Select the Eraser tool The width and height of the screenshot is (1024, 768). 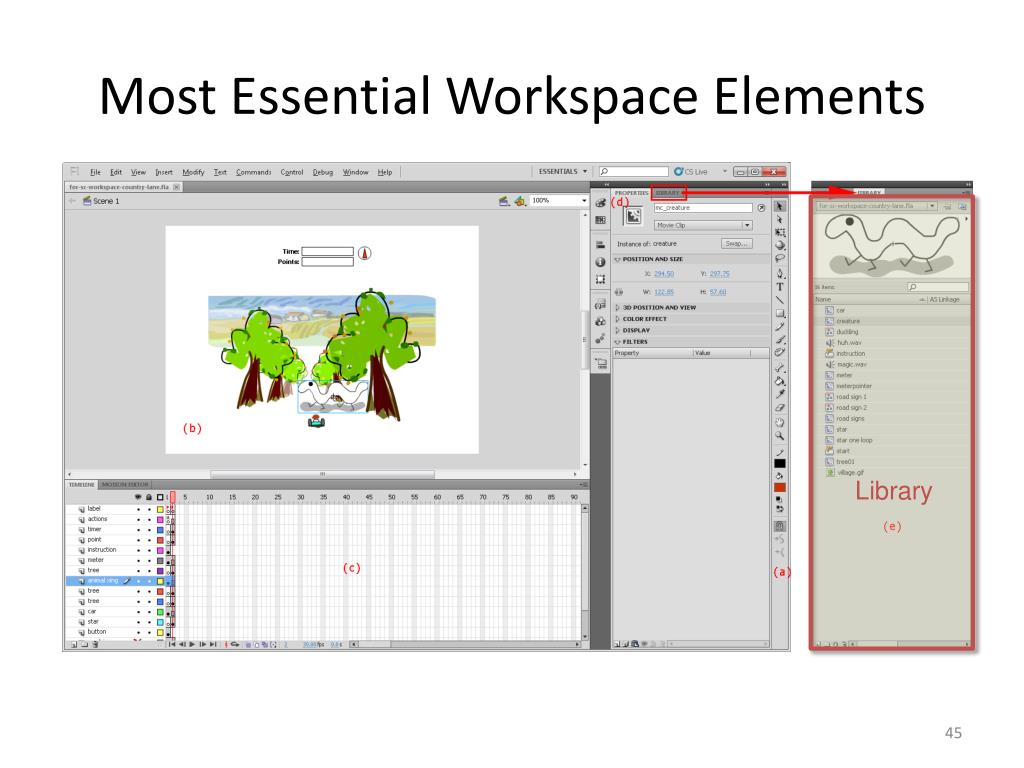click(x=780, y=408)
